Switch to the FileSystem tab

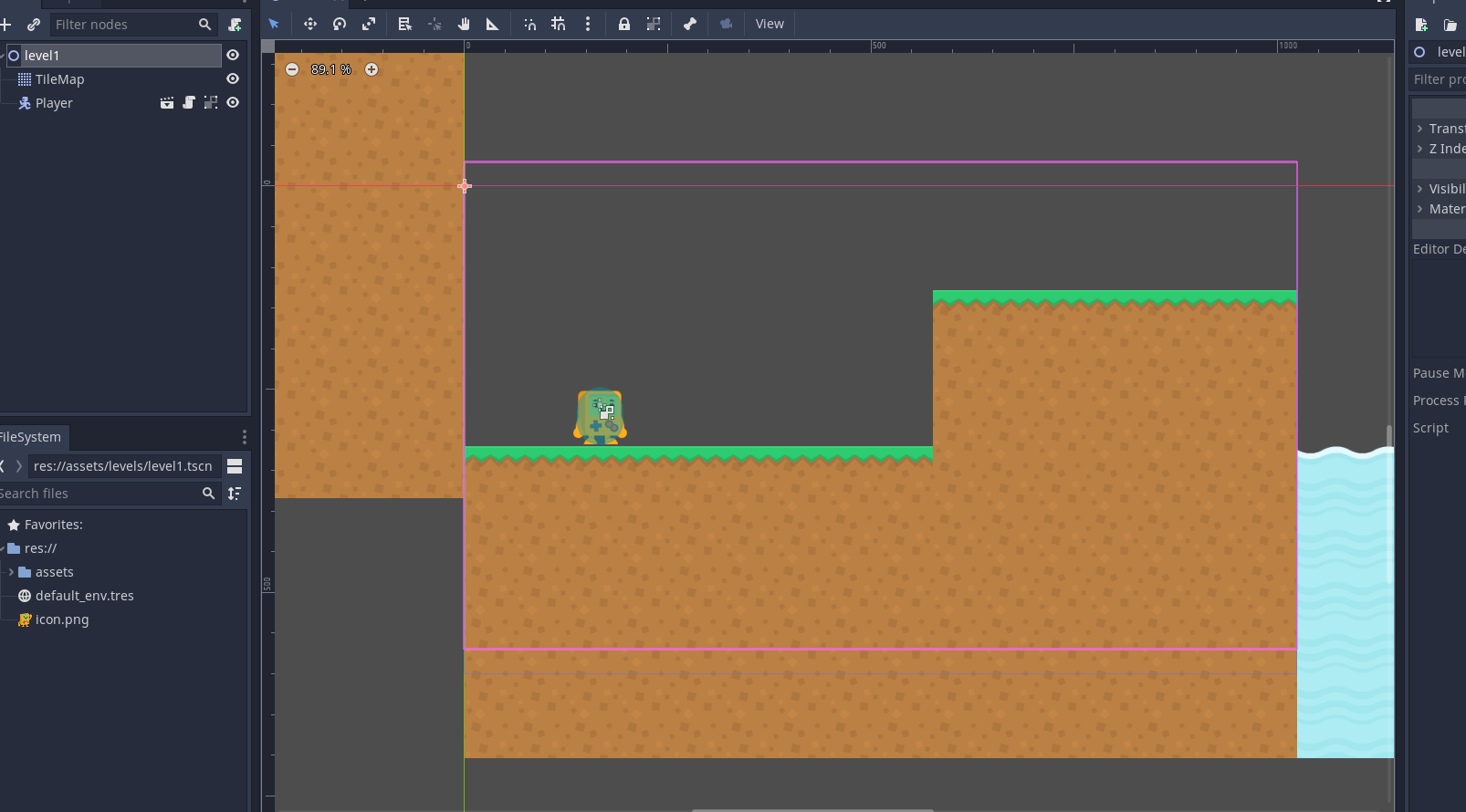pos(30,437)
